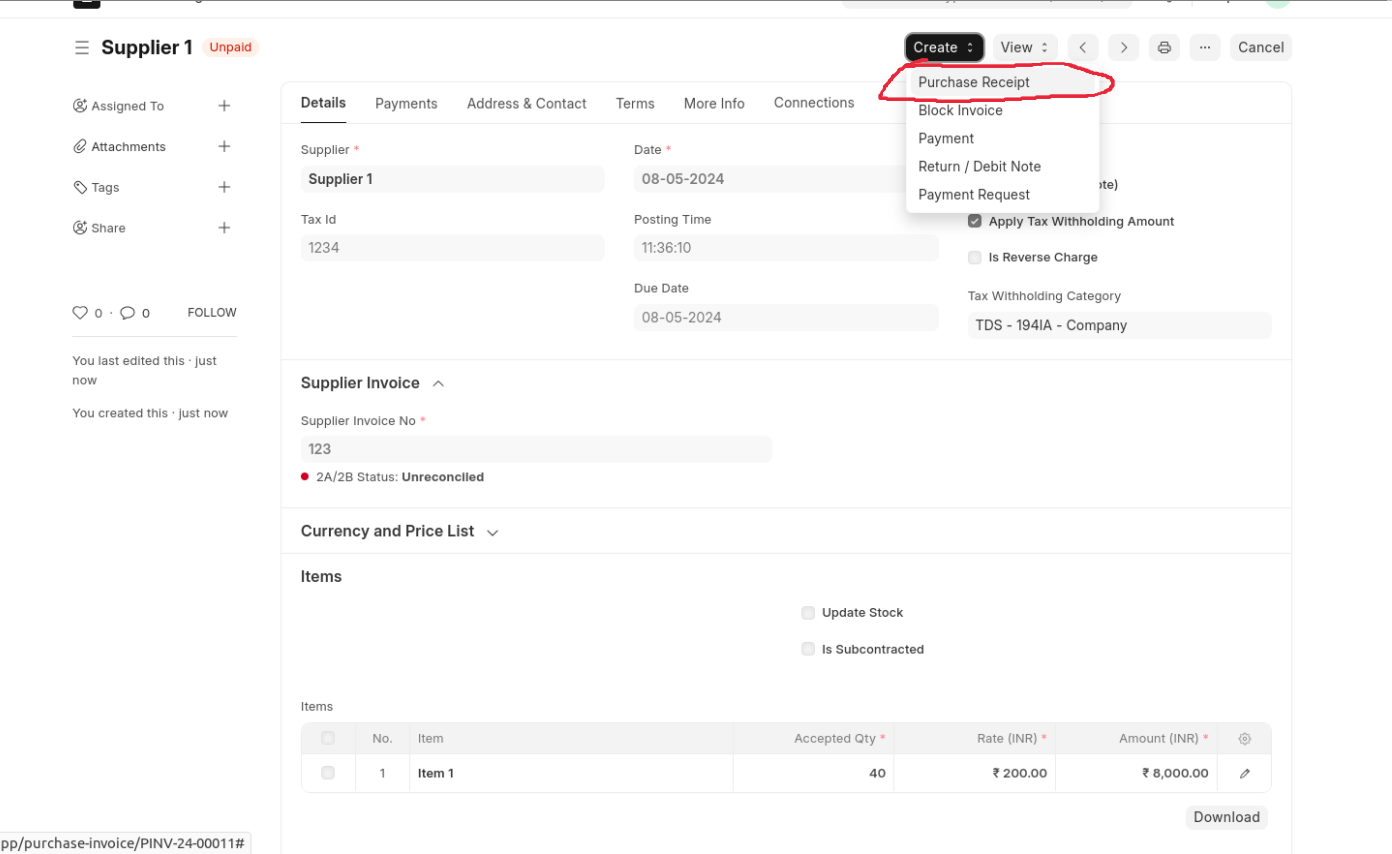Check the Is Subcontracted checkbox

pyautogui.click(x=808, y=649)
